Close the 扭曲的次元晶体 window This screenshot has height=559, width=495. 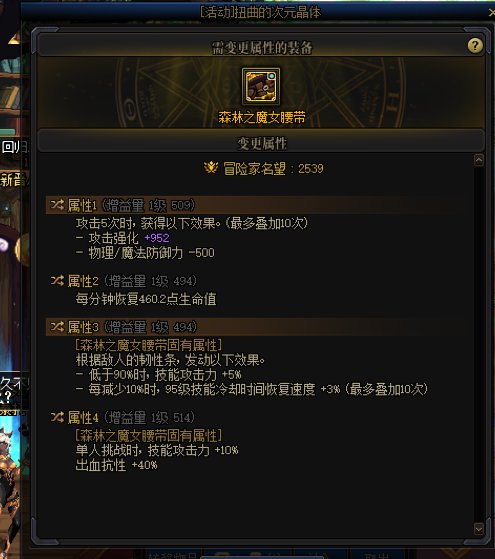click(x=491, y=13)
